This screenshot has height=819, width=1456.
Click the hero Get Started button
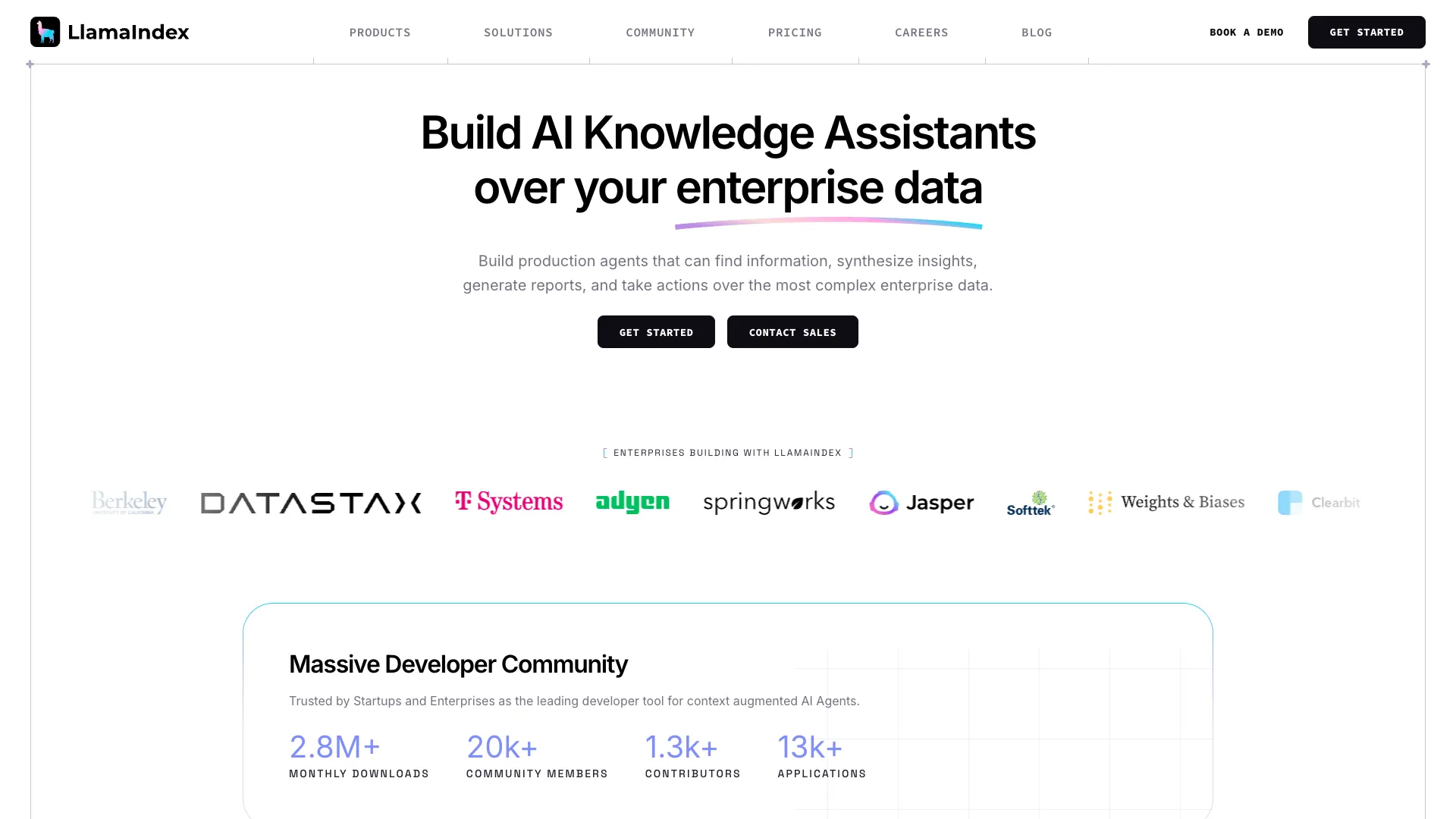coord(656,332)
